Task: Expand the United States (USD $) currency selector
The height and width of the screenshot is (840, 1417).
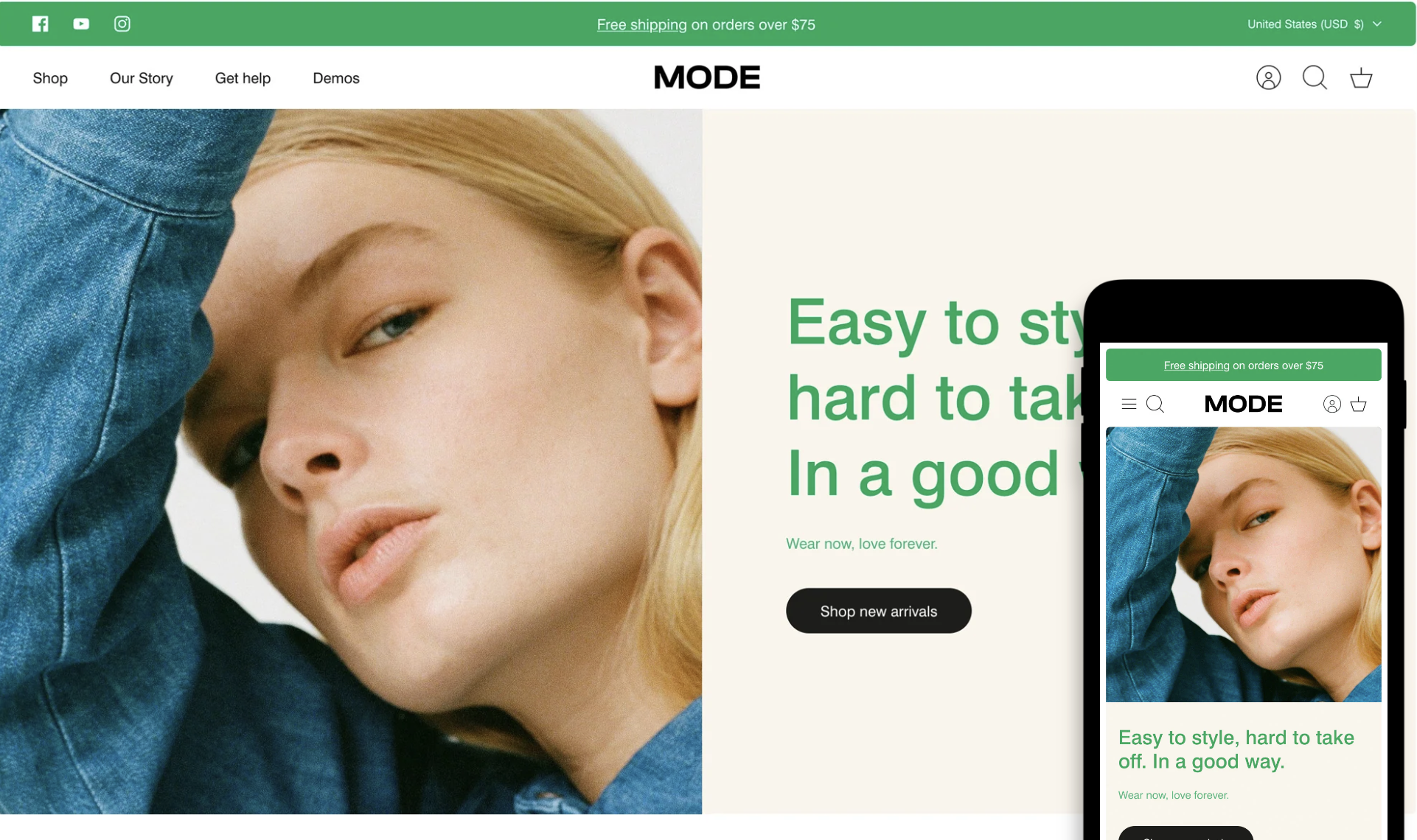Action: click(x=1314, y=24)
